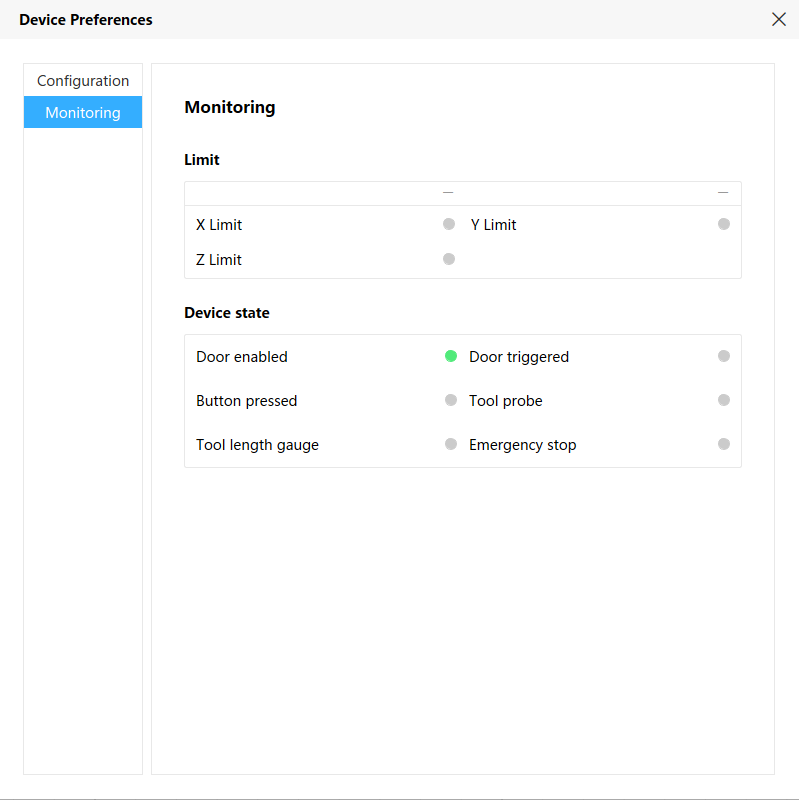Click the X Limit status indicator
Viewport: 799px width, 800px height.
point(449,224)
